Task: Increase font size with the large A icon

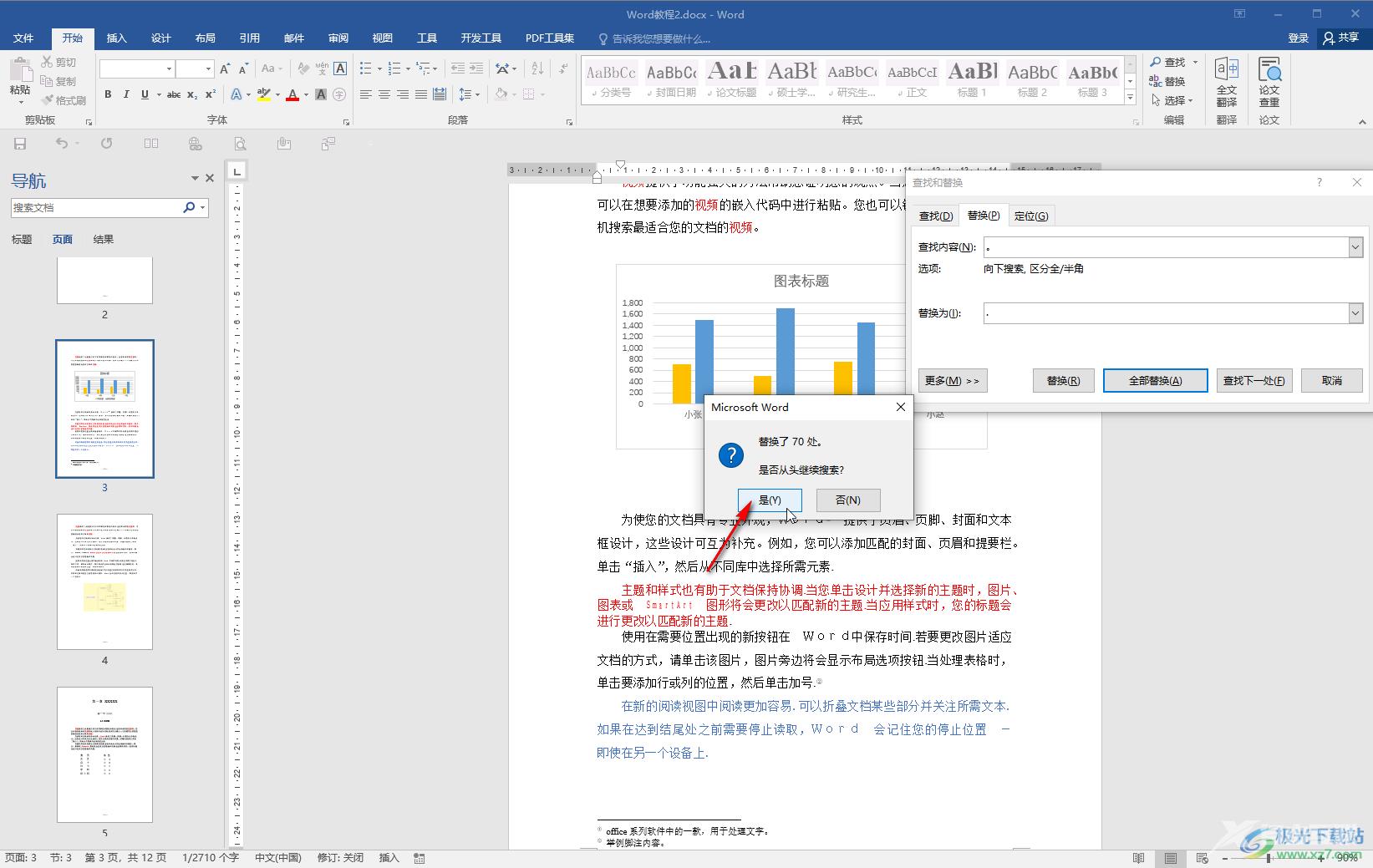Action: (225, 69)
